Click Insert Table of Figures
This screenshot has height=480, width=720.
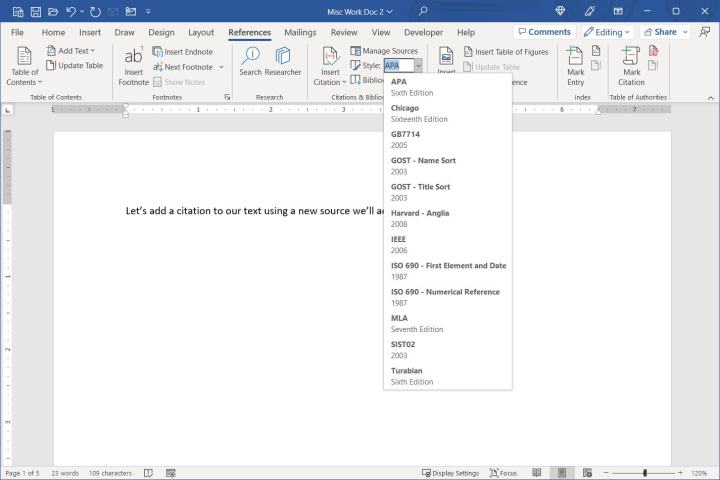tap(505, 52)
